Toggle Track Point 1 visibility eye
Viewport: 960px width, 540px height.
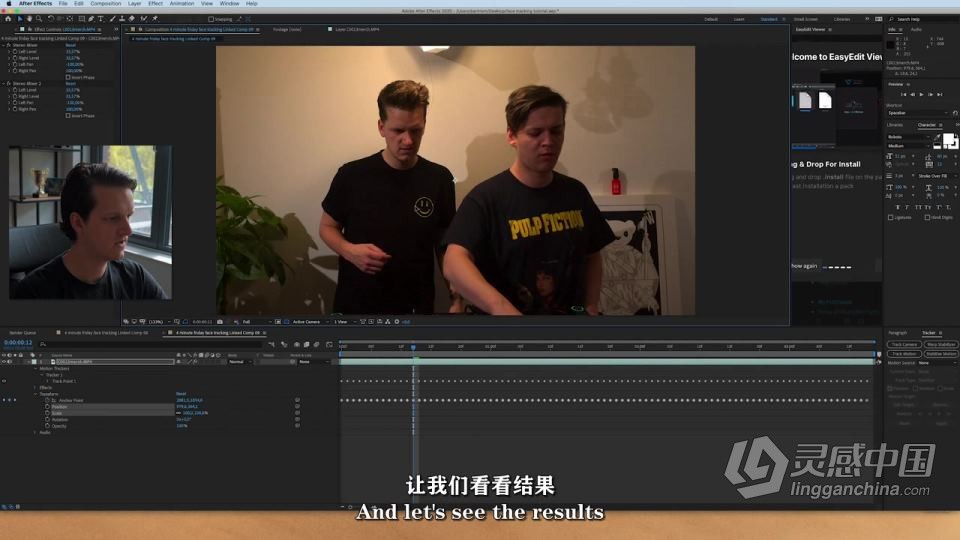[x=4, y=381]
